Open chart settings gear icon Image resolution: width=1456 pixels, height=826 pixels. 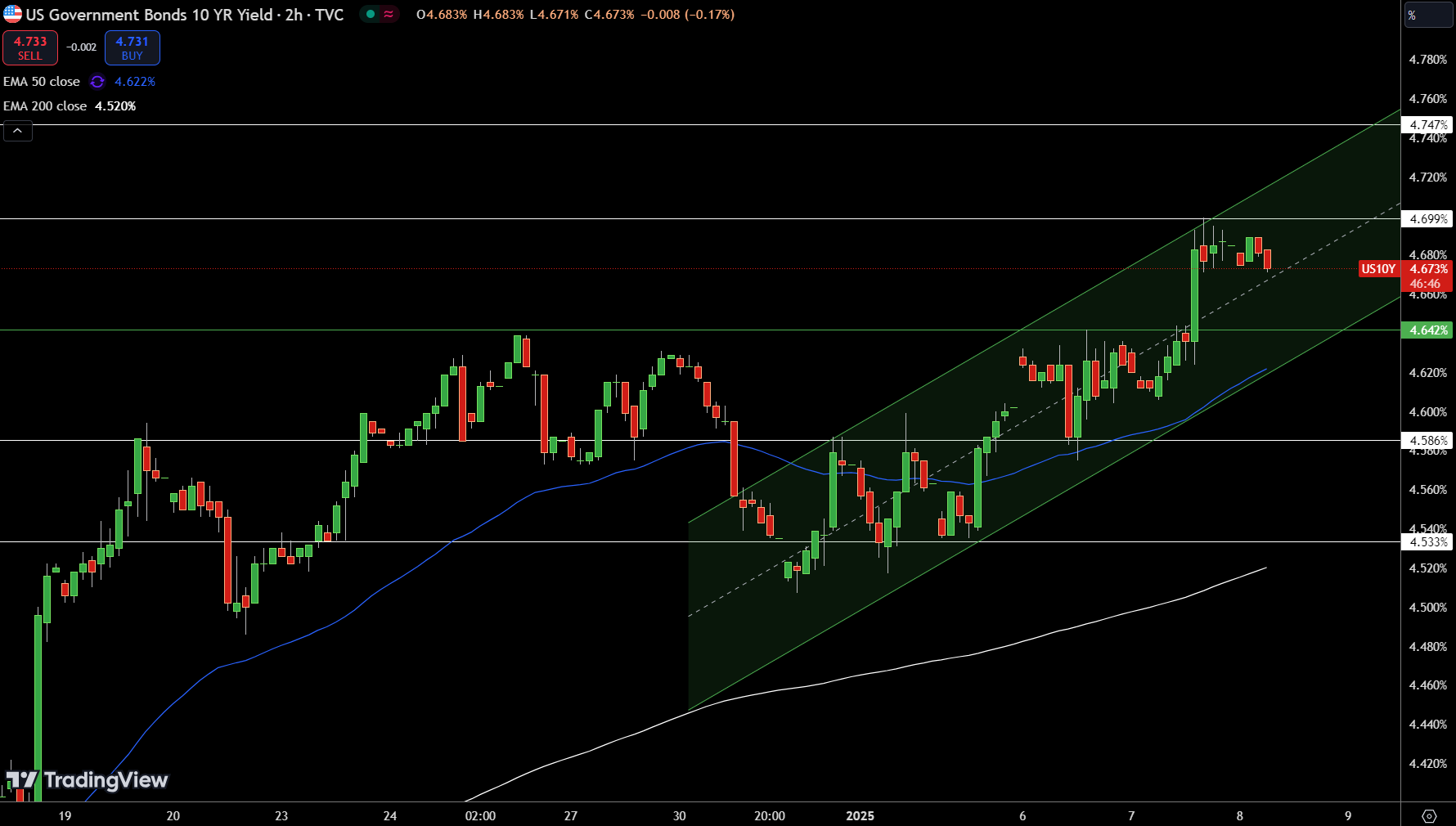pos(1429,815)
